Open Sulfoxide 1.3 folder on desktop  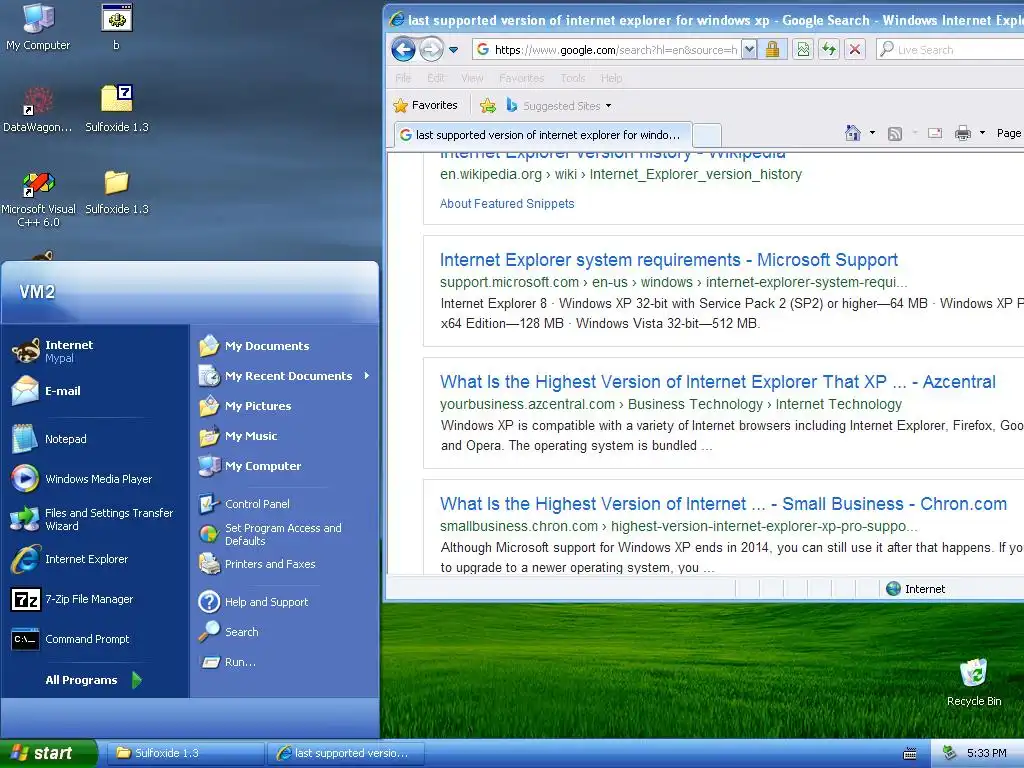pos(117,192)
